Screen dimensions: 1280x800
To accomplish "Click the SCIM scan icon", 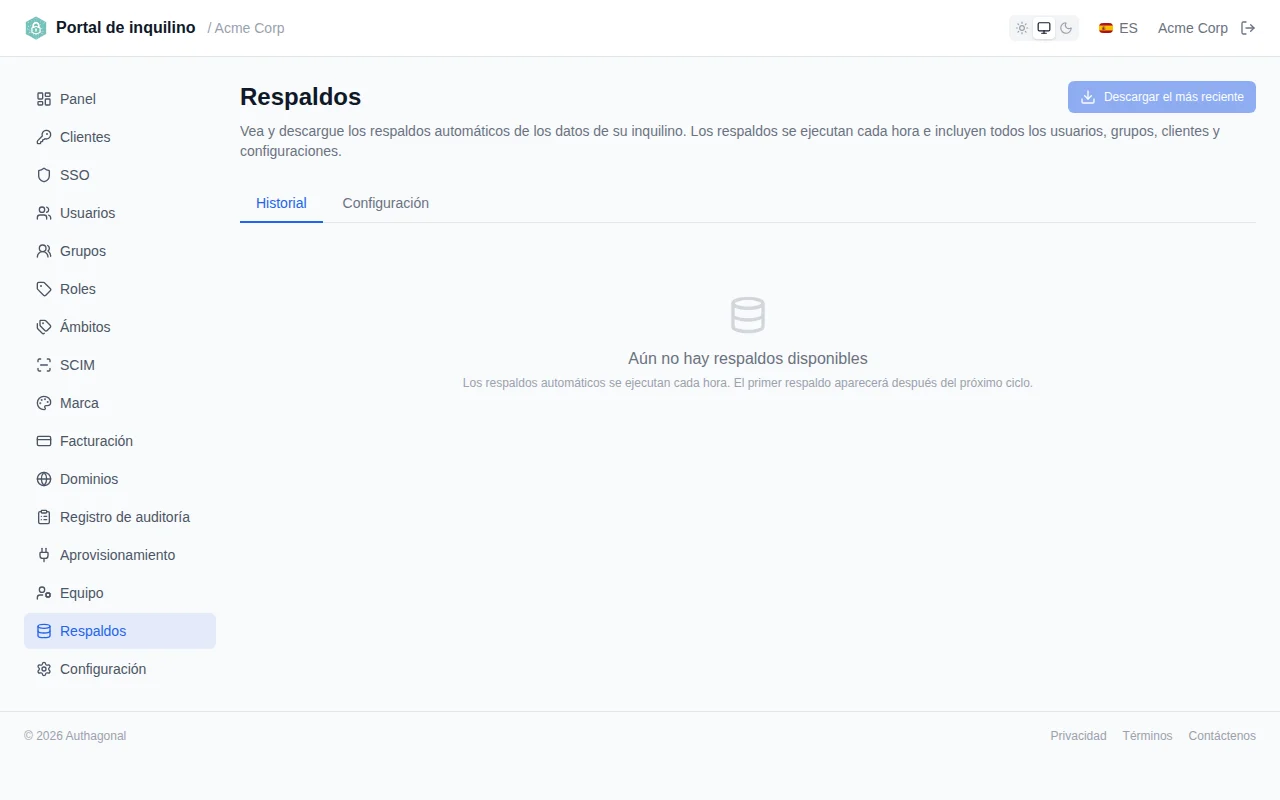I will (44, 365).
